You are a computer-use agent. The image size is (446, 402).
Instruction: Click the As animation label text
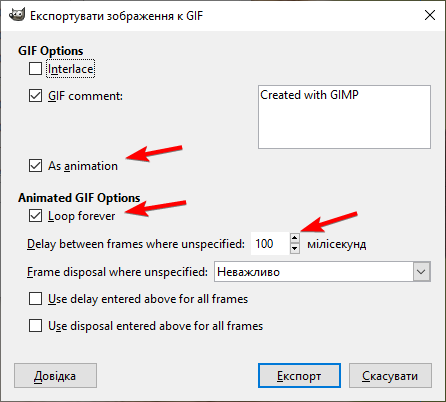pyautogui.click(x=83, y=166)
